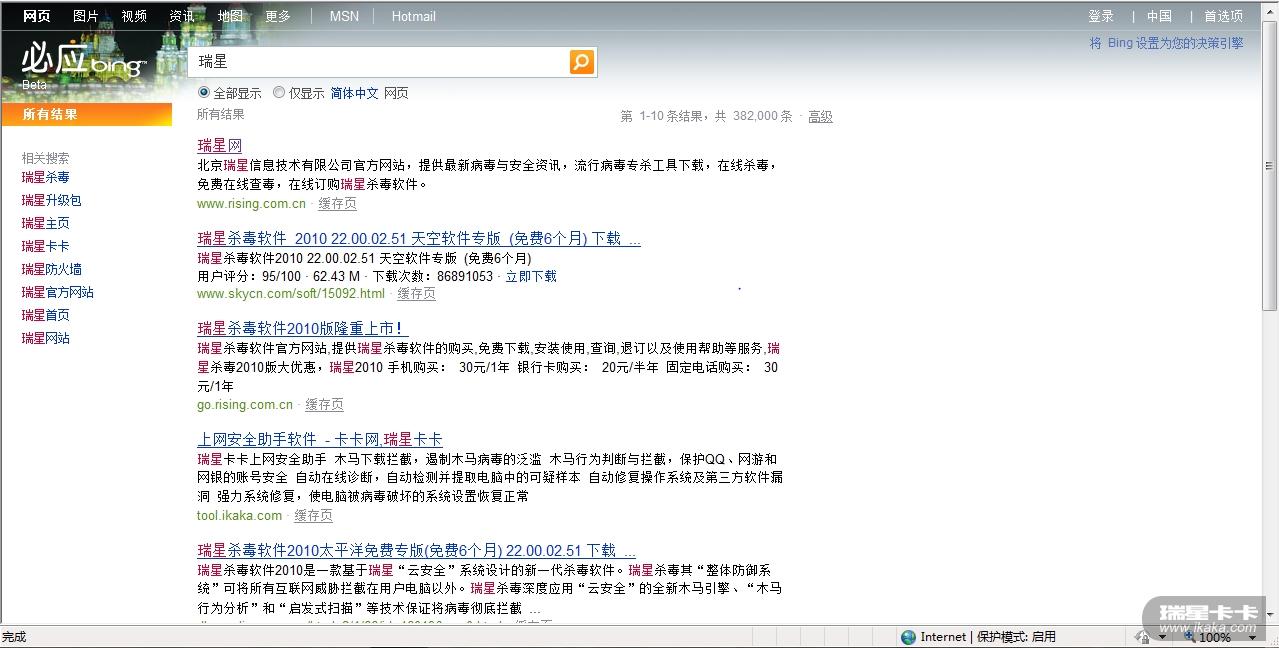Image resolution: width=1279 pixels, height=648 pixels.
Task: Click the www.skycn.com/soft/15092.html URL text
Action: 291,294
